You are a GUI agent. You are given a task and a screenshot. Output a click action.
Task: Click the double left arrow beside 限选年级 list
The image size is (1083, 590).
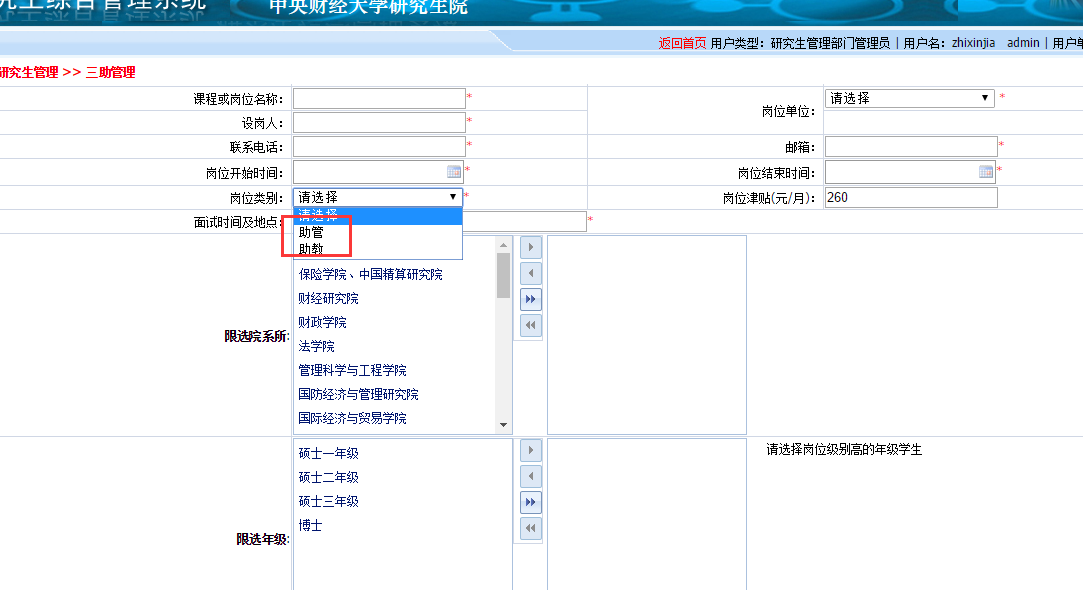530,528
